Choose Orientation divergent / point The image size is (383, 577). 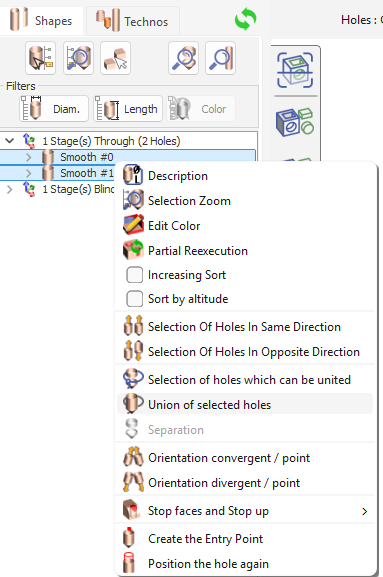[x=246, y=483]
